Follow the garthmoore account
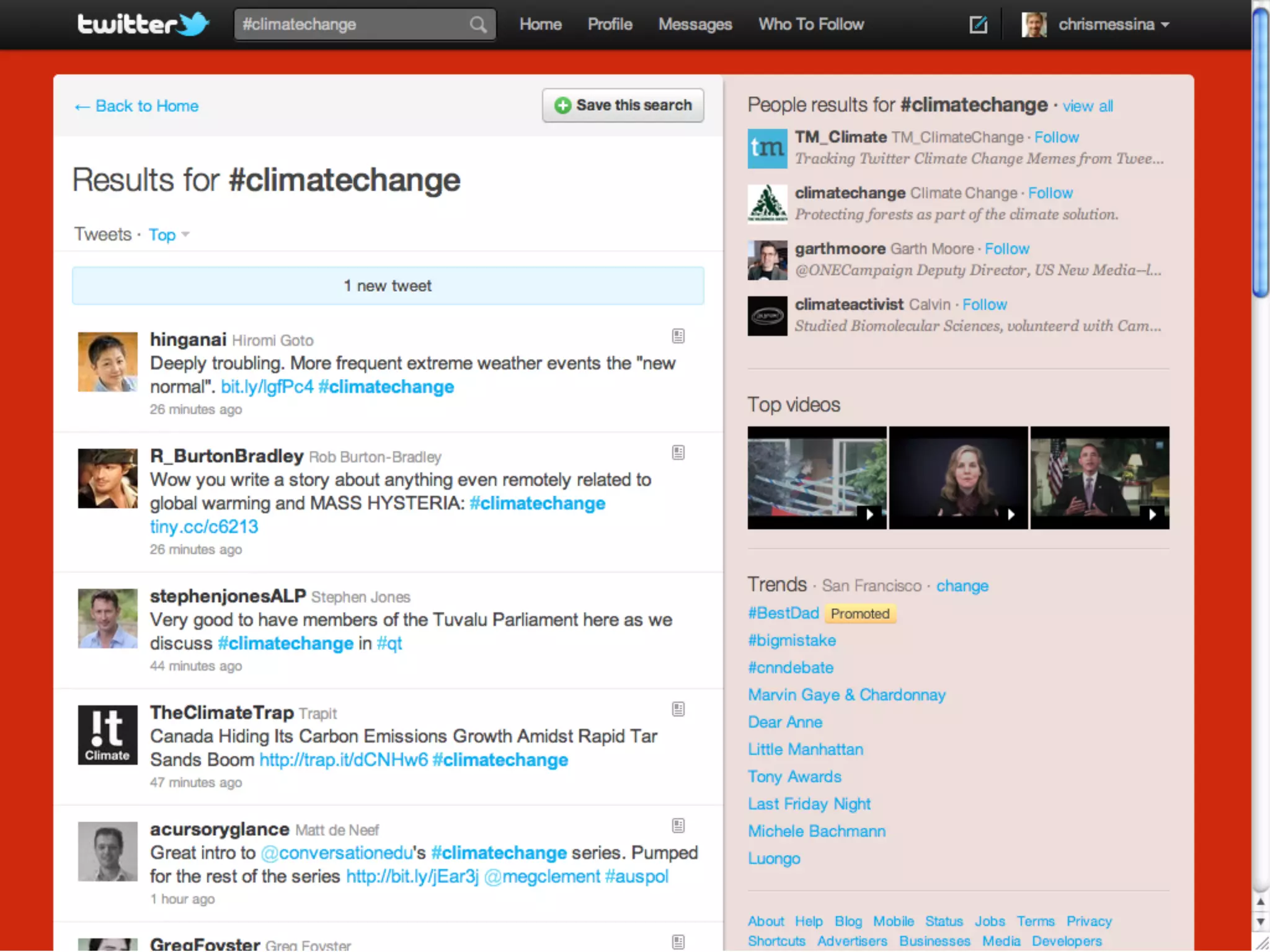This screenshot has height=952, width=1270. click(x=1006, y=249)
